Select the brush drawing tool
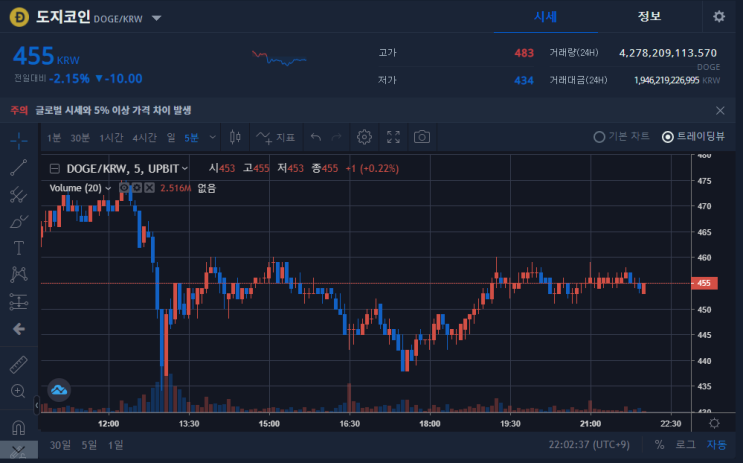The height and width of the screenshot is (463, 743). point(18,221)
